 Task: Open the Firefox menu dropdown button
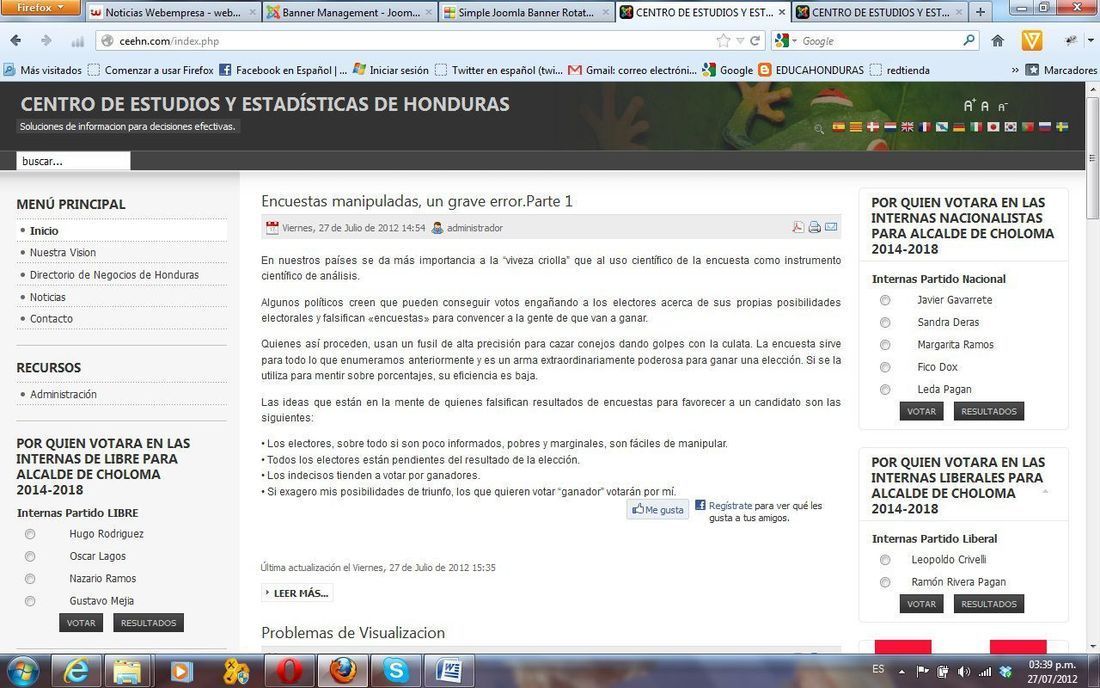41,8
